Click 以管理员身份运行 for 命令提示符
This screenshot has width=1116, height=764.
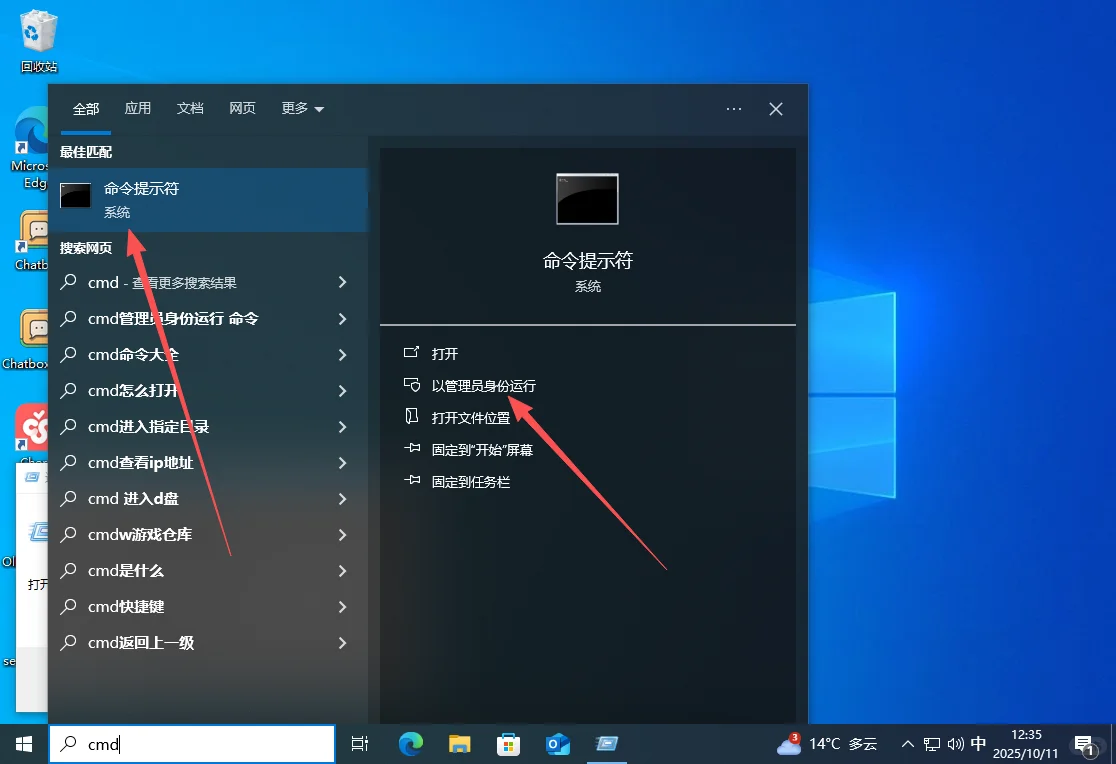tap(484, 385)
